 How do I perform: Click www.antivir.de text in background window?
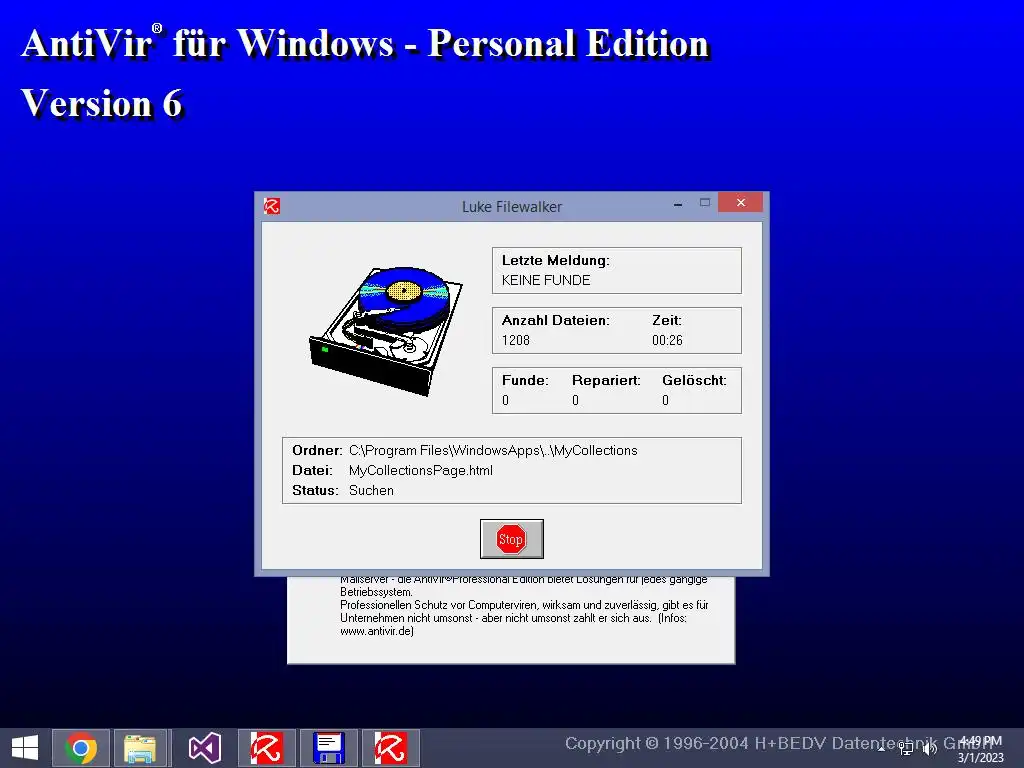pyautogui.click(x=377, y=631)
